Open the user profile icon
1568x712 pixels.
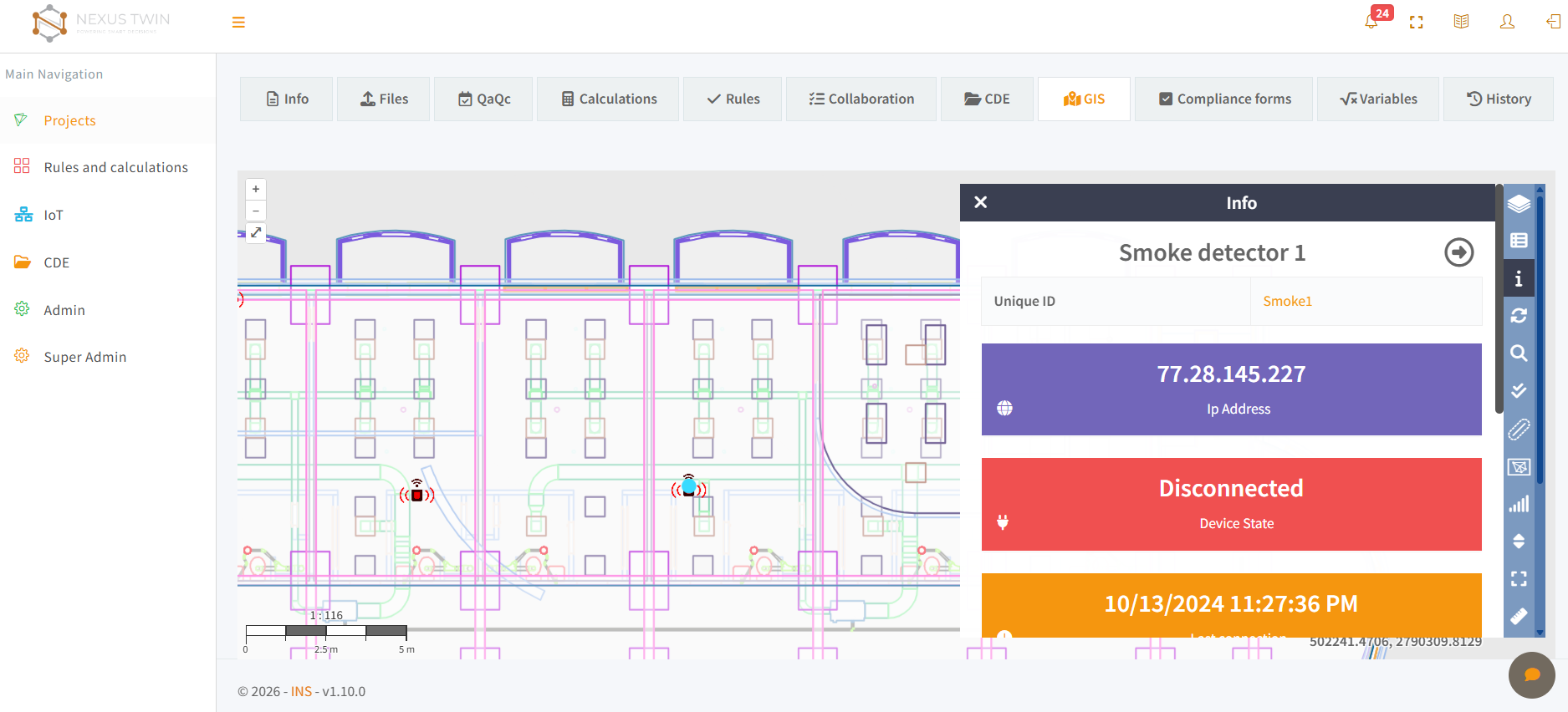click(1507, 22)
